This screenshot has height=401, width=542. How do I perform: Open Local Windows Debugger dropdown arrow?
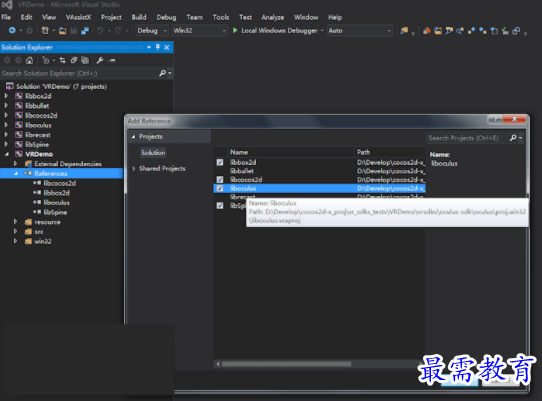[322, 31]
